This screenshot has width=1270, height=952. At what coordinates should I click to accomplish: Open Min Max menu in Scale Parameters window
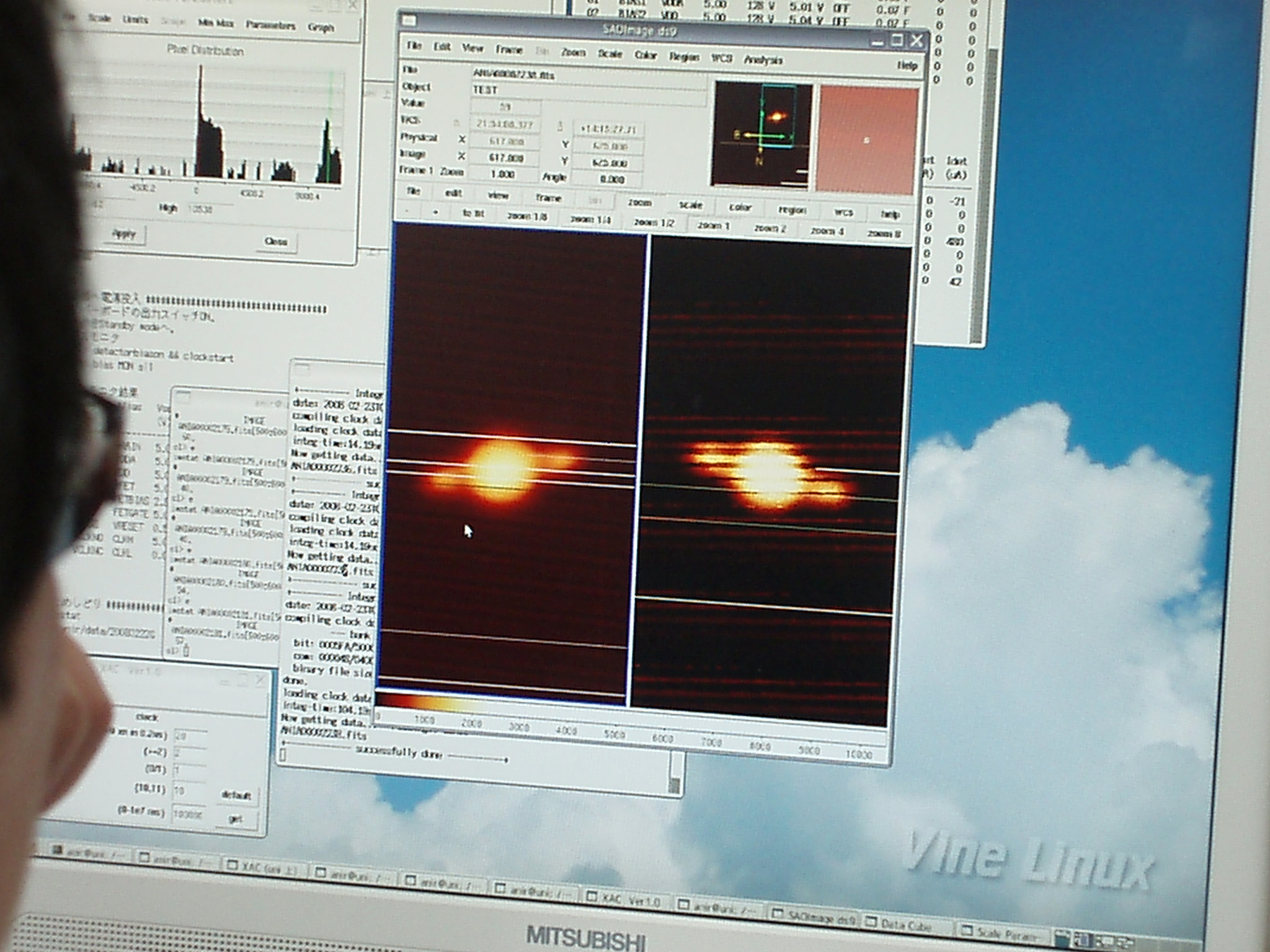point(216,23)
